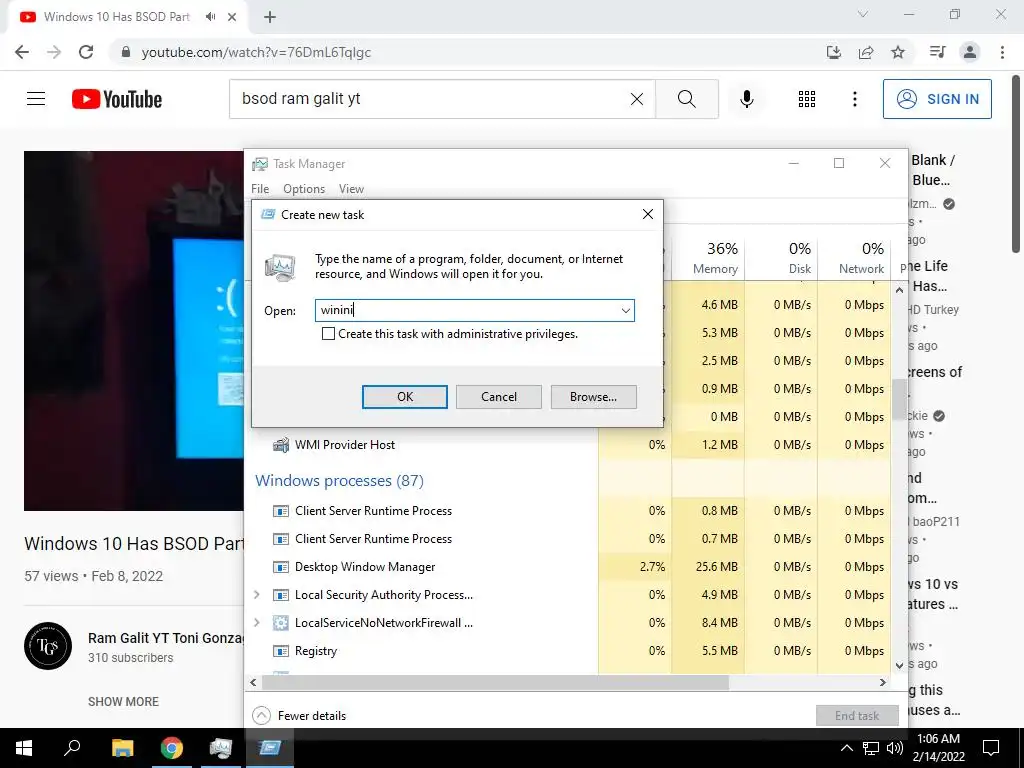Click SHOW MORE under the video description
Image resolution: width=1024 pixels, height=768 pixels.
(x=123, y=701)
